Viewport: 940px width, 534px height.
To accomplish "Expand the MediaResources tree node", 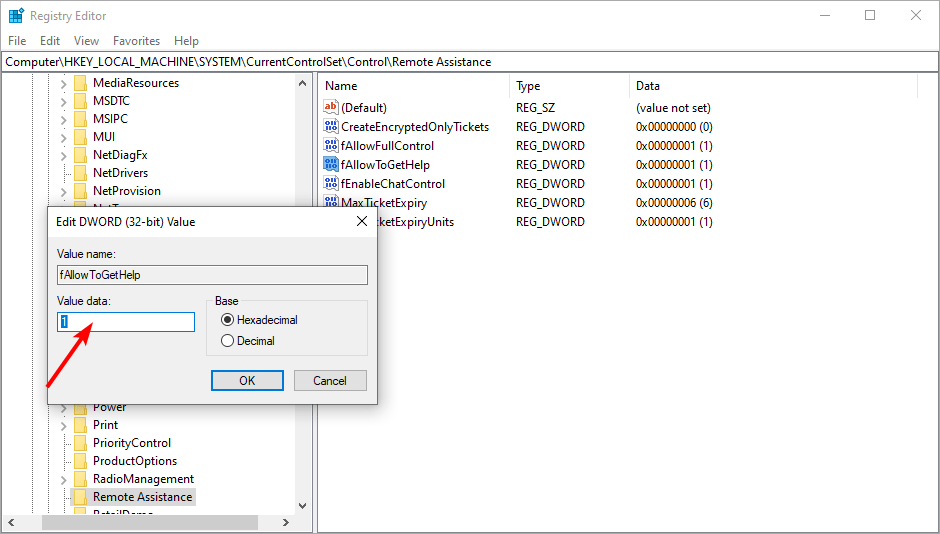I will [x=64, y=84].
